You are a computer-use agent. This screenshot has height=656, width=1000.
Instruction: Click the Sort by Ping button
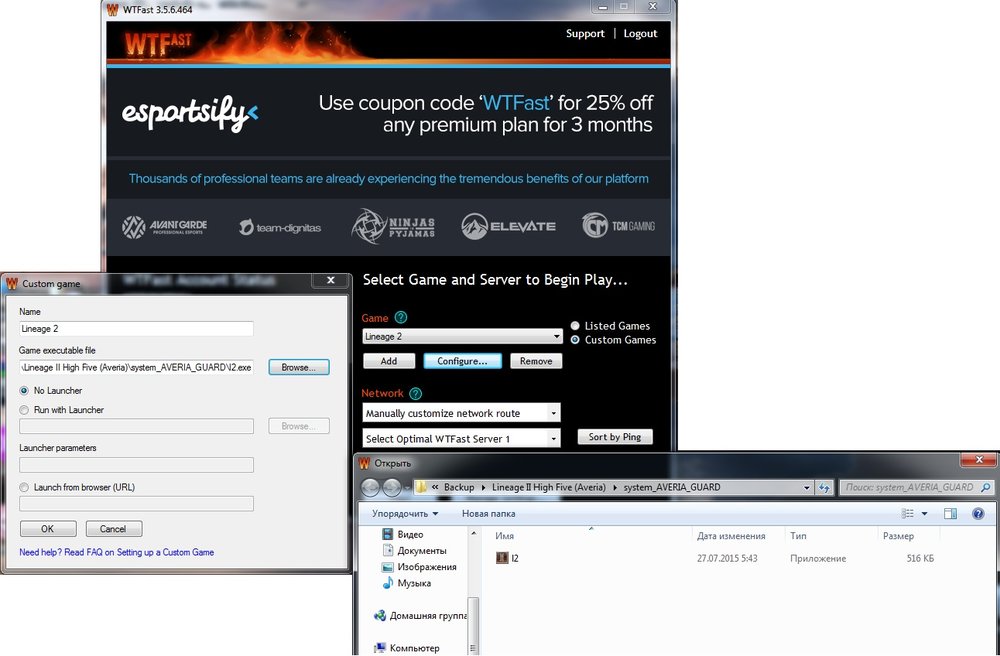[614, 437]
